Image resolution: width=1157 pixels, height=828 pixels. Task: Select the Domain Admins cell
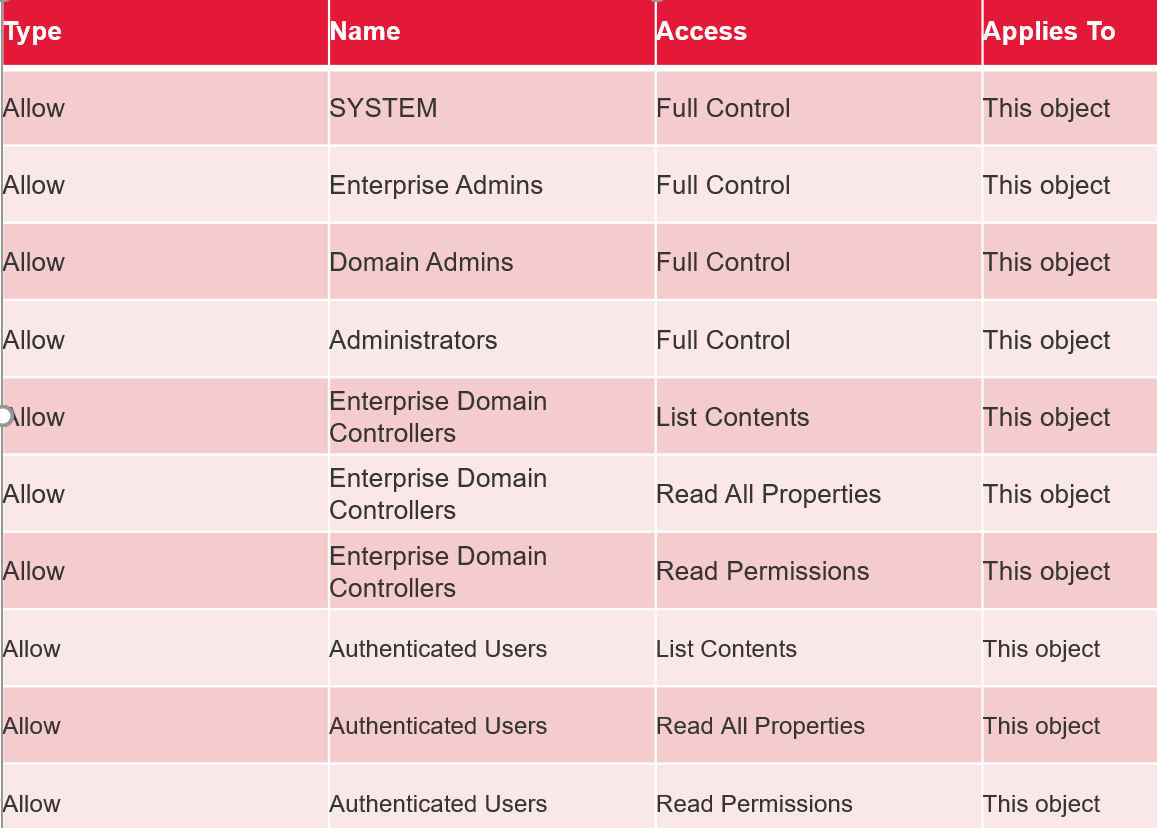tap(421, 262)
